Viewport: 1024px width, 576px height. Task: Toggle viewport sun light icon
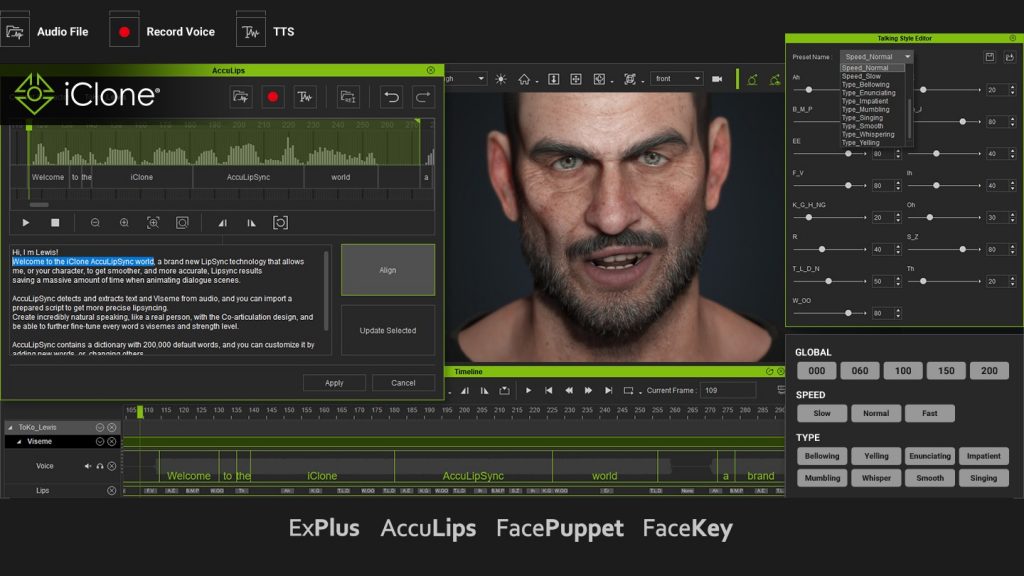click(x=501, y=79)
